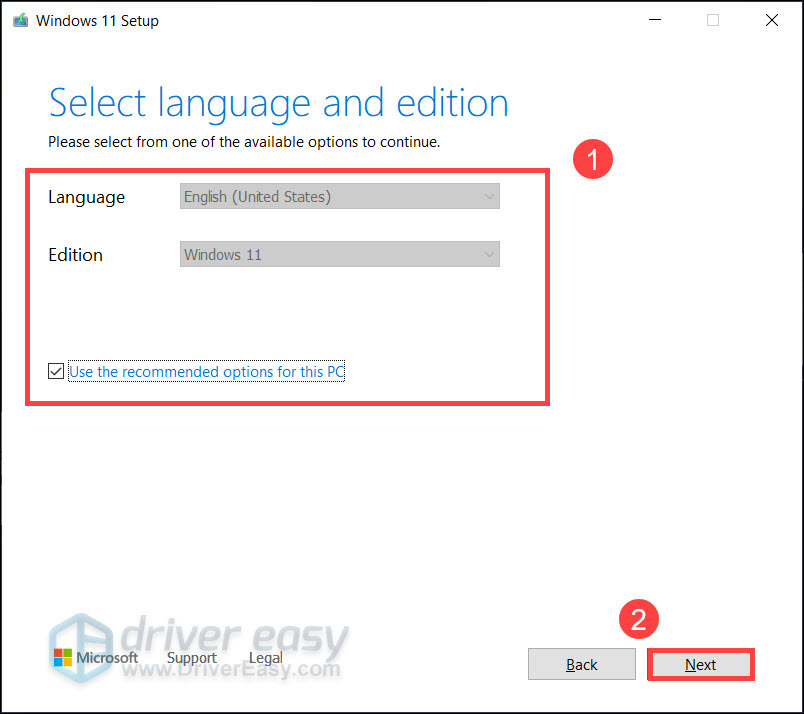Open the Legal link
Image resolution: width=804 pixels, height=714 pixels.
coord(265,658)
